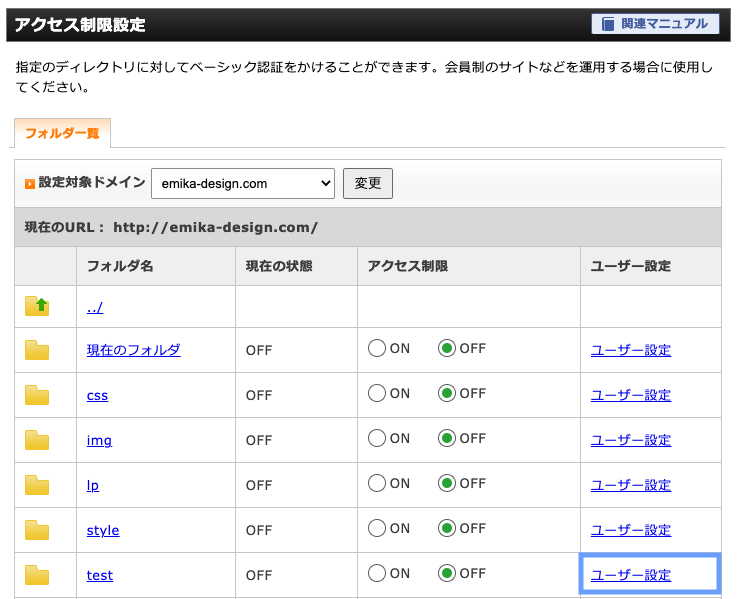The height and width of the screenshot is (599, 737).
Task: Enable access restriction ON for css folder
Action: coord(377,393)
